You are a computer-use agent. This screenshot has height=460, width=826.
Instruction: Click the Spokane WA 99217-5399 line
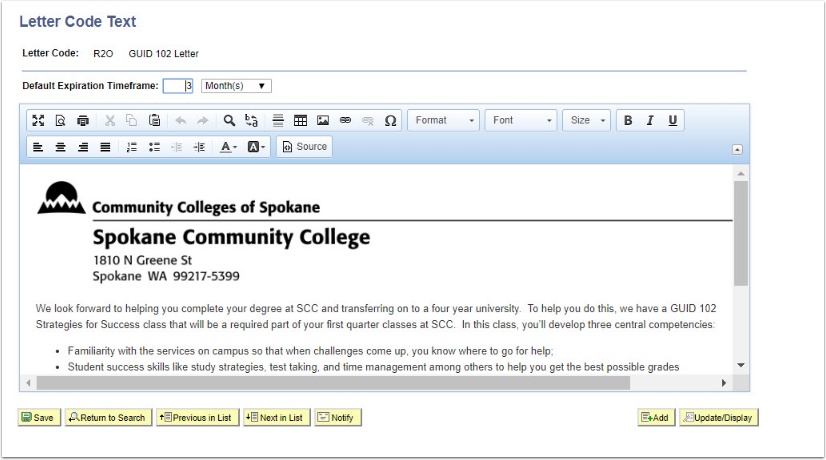(x=166, y=276)
